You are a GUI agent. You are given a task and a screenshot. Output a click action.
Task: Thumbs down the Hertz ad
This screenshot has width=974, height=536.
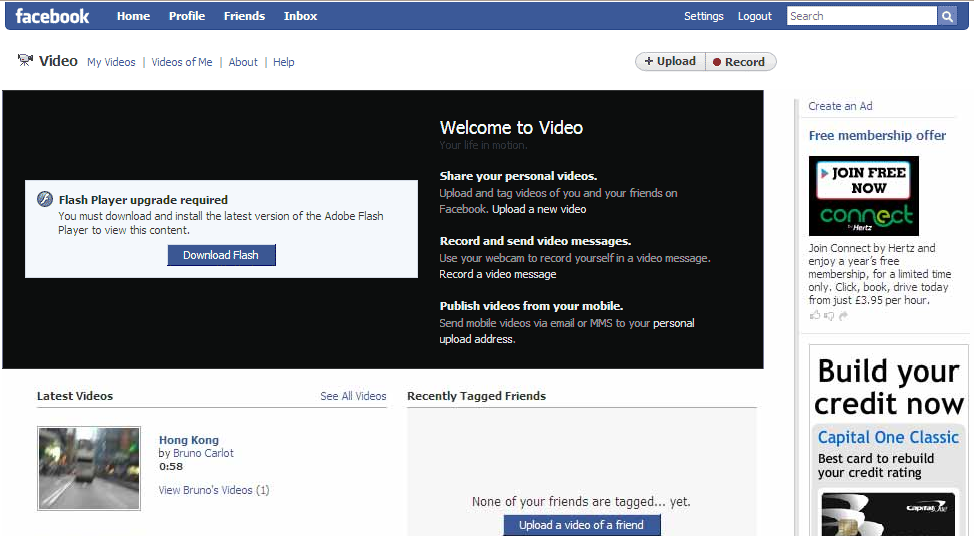point(829,316)
